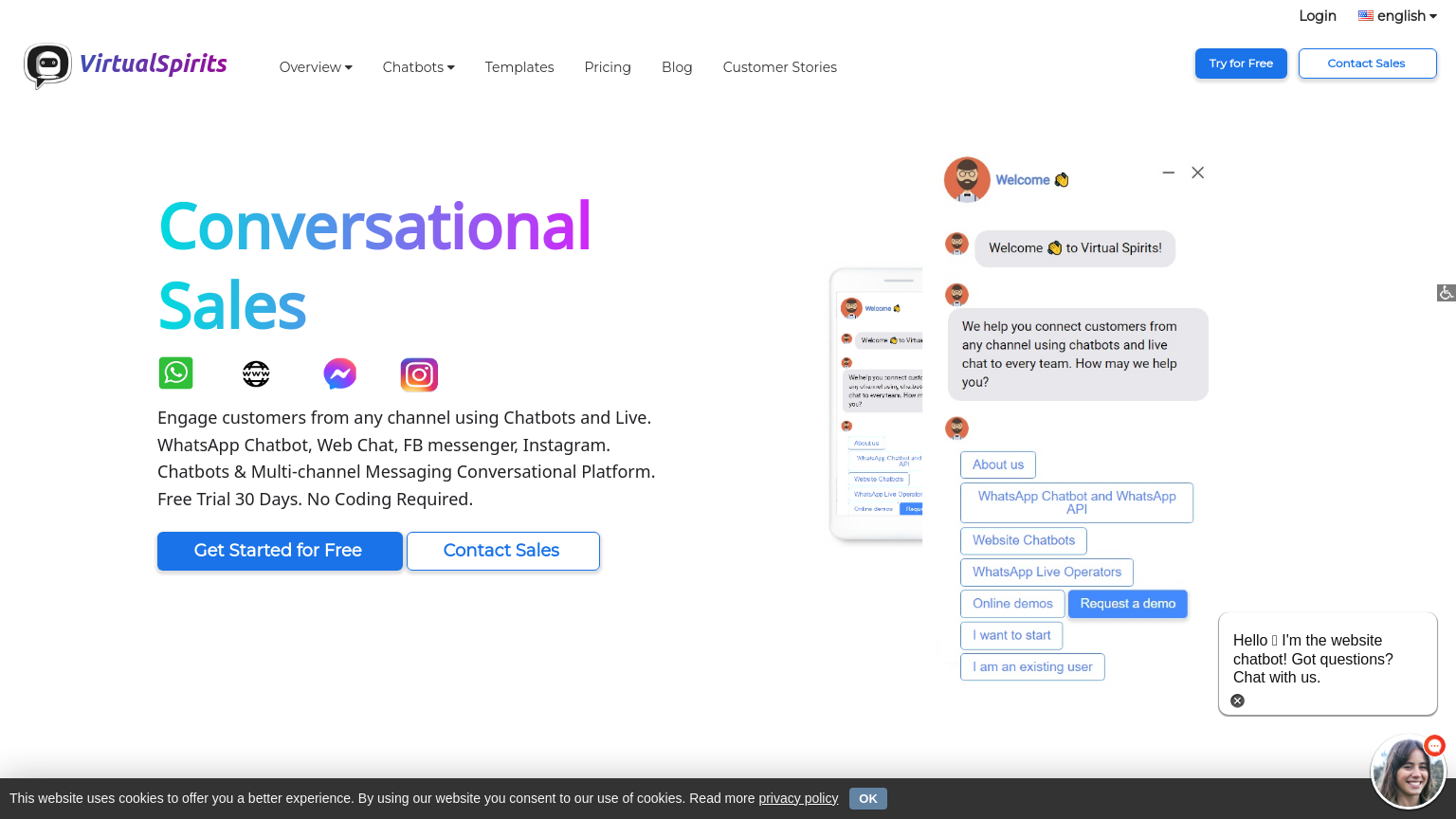Image resolution: width=1456 pixels, height=819 pixels.
Task: Expand the Overview dropdown menu
Action: [x=316, y=67]
